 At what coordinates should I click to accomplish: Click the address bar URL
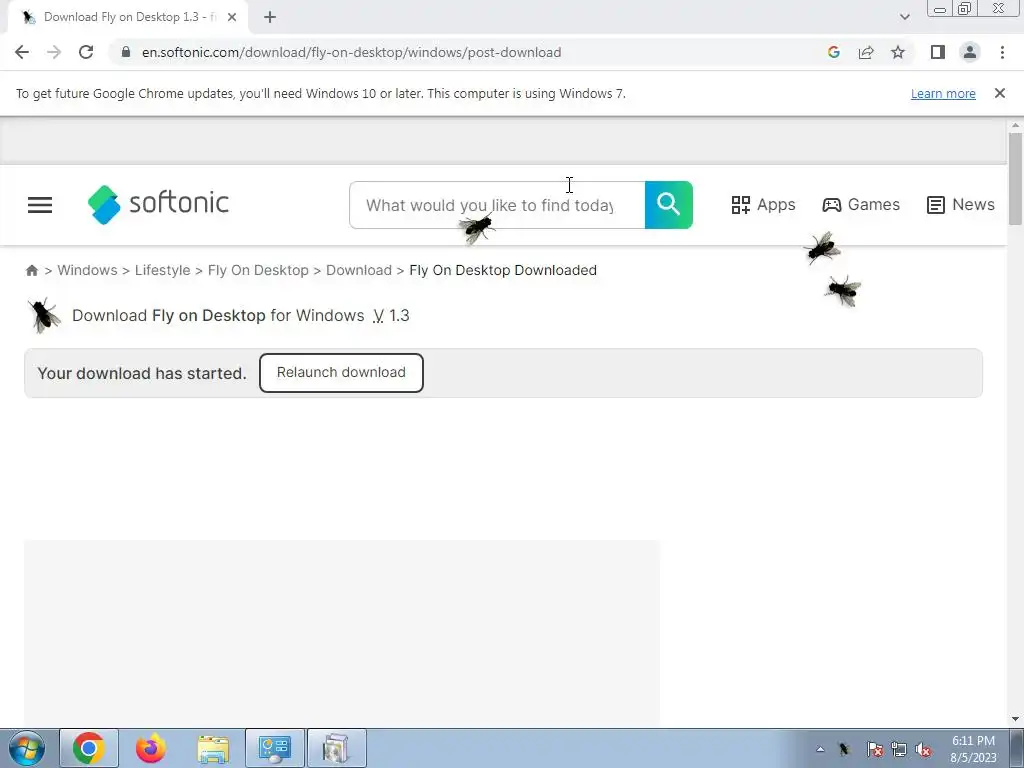coord(351,52)
